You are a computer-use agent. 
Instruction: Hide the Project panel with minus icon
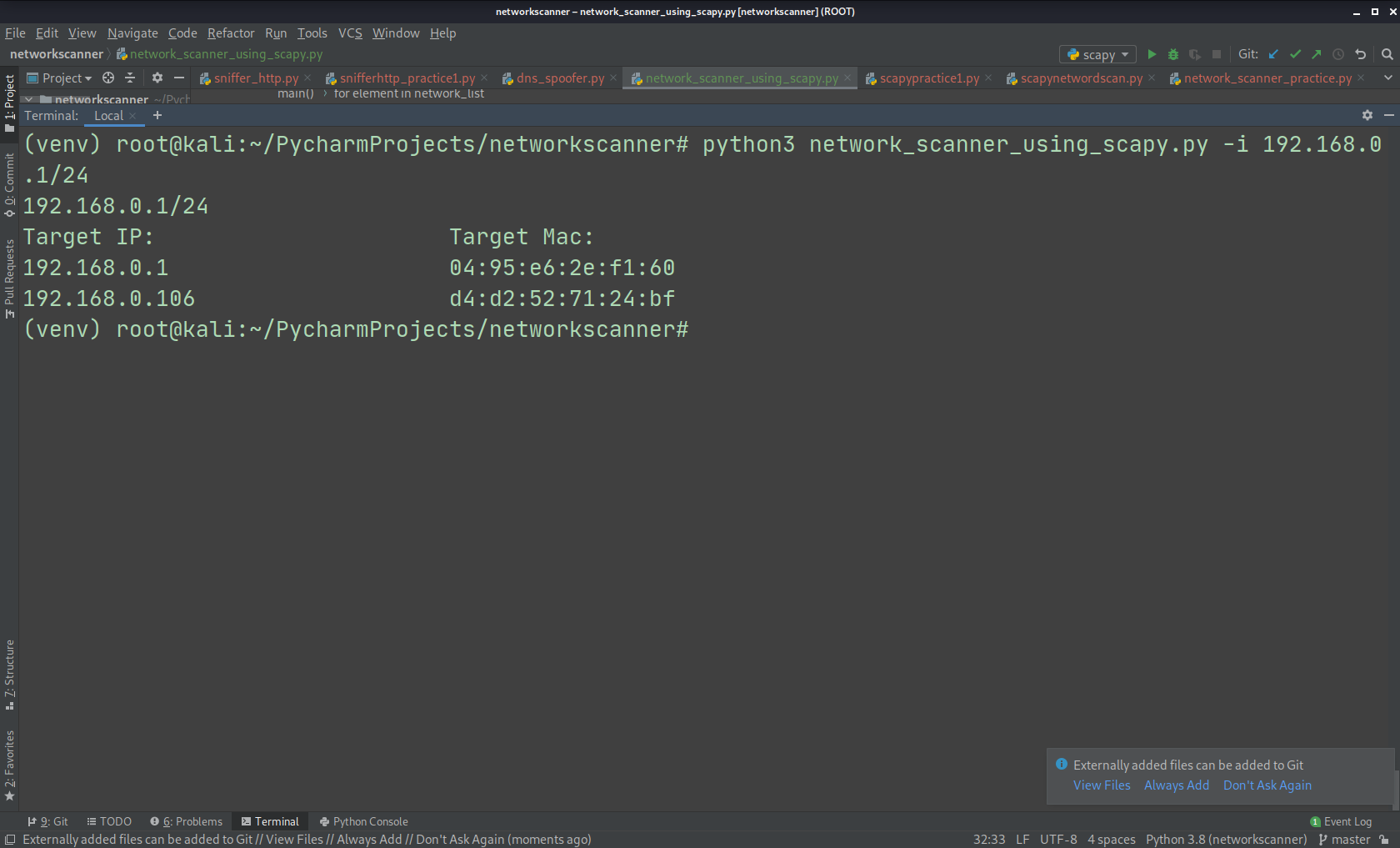[179, 78]
